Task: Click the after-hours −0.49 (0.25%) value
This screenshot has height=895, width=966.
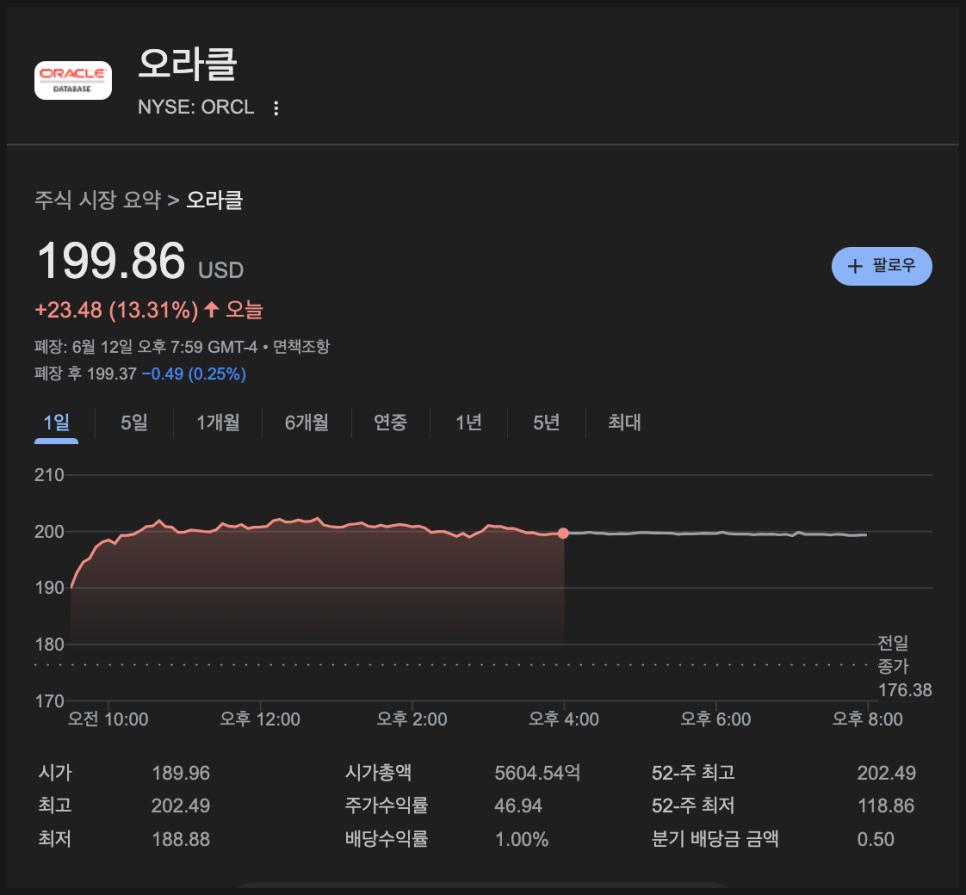Action: (194, 374)
